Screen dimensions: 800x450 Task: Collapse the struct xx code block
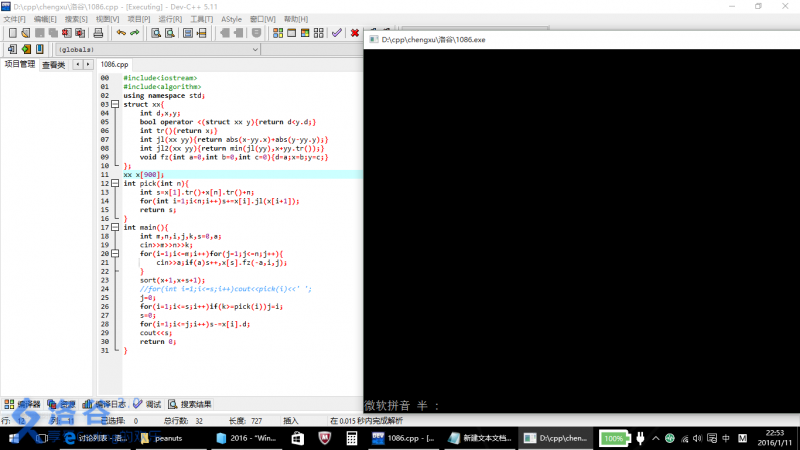pyautogui.click(x=115, y=104)
